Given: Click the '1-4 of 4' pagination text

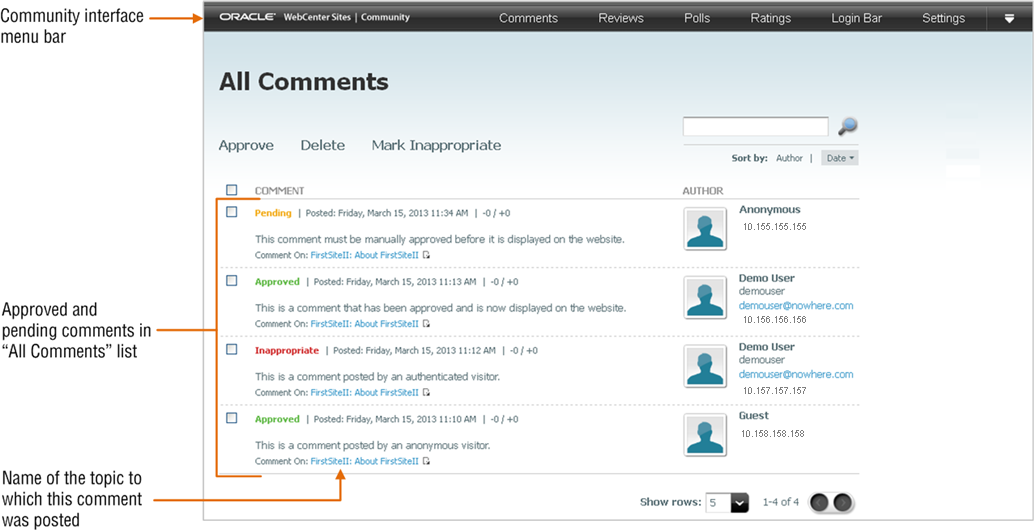Looking at the screenshot, I should [x=781, y=502].
